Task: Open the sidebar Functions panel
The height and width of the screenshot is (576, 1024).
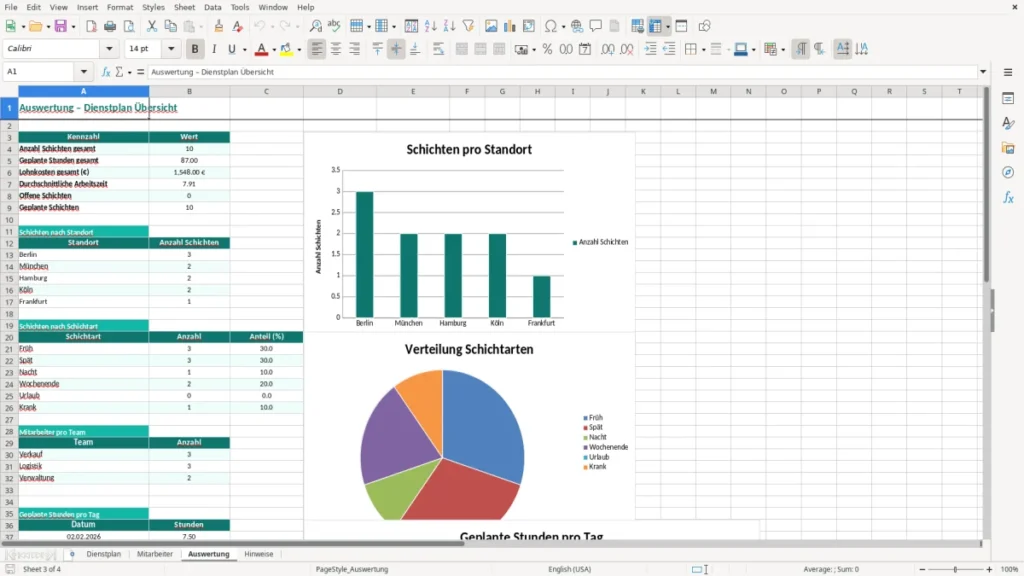Action: (1008, 198)
